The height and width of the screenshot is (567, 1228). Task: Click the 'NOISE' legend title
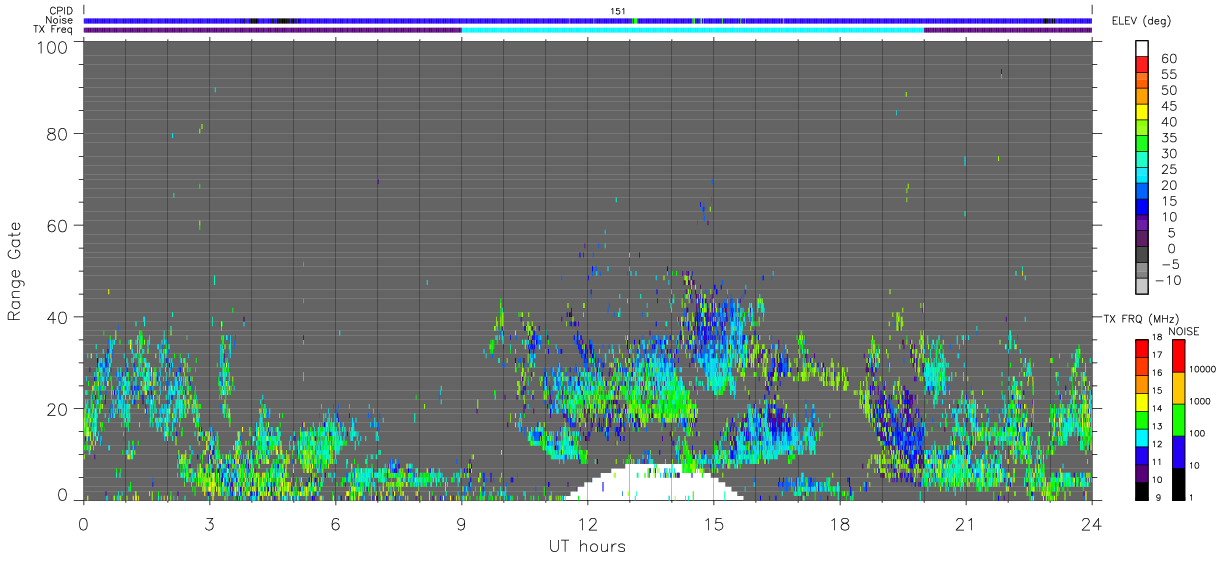tap(1184, 331)
